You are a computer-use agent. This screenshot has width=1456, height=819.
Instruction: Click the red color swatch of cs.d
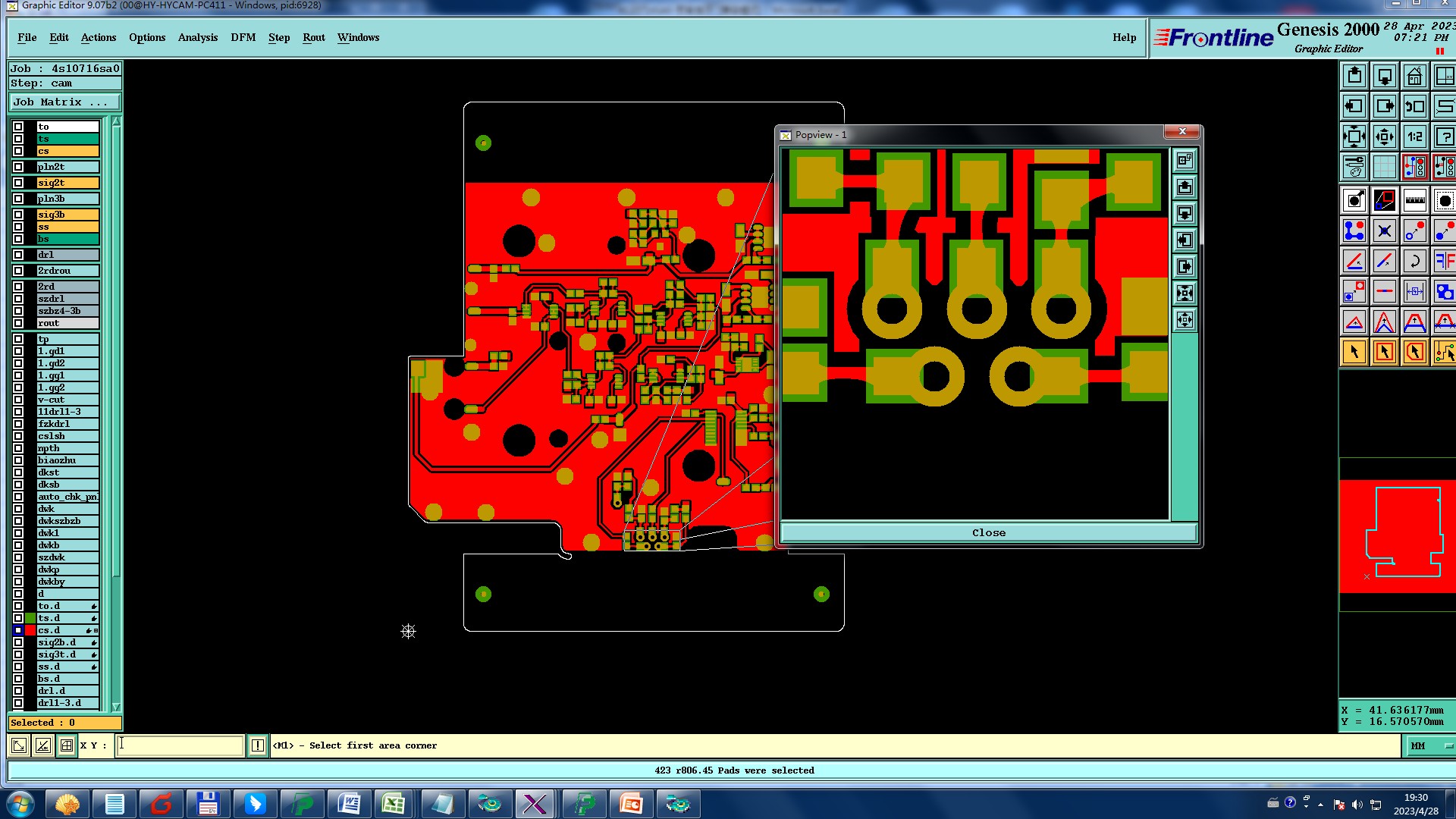(30, 630)
